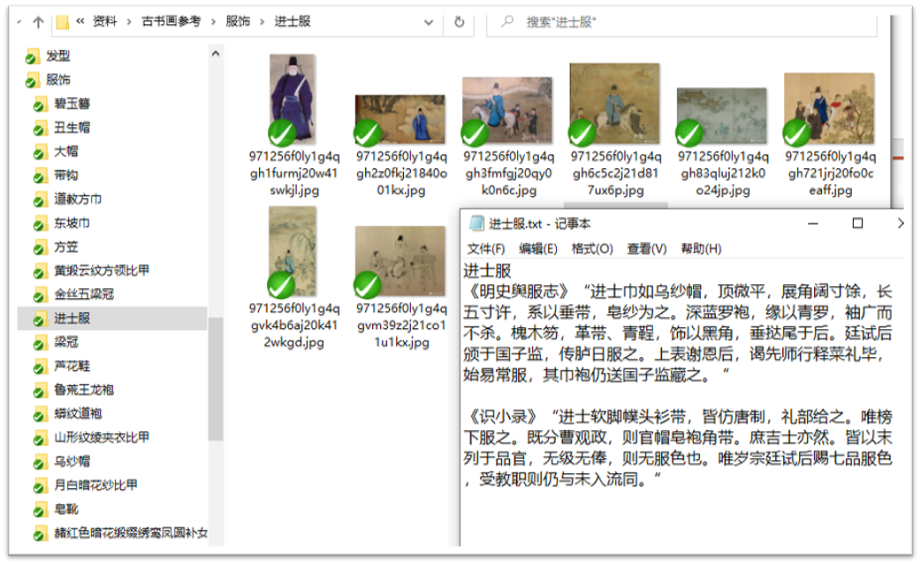Image resolution: width=921 pixels, height=565 pixels.
Task: Select thumbnail gh6c5c2j21d817ux6p.jpg
Action: 614,104
